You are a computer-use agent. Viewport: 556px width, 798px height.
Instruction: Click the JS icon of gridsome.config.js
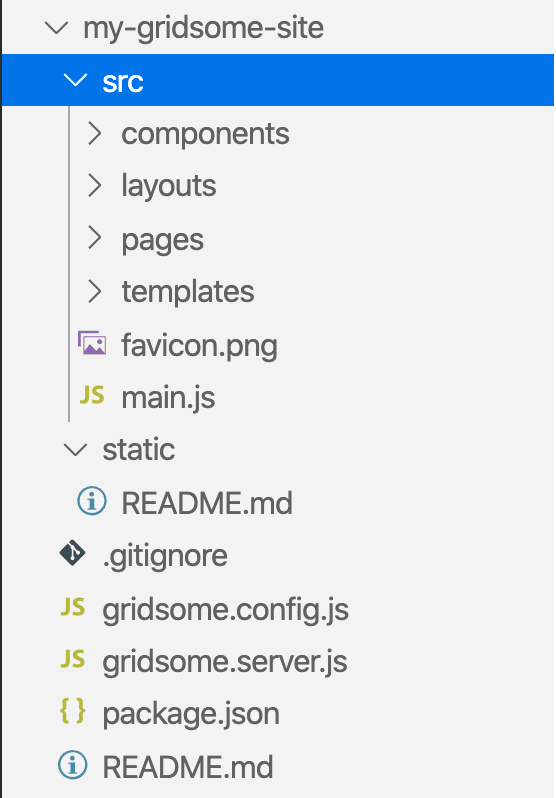coord(73,607)
